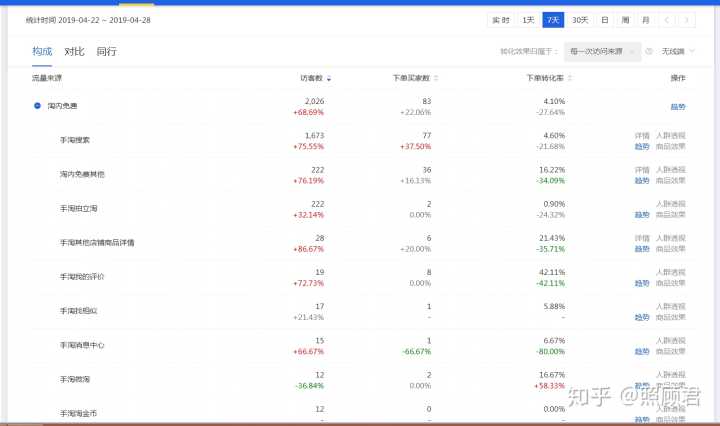
Task: Click visitor count 1,673
Action: [315, 135]
